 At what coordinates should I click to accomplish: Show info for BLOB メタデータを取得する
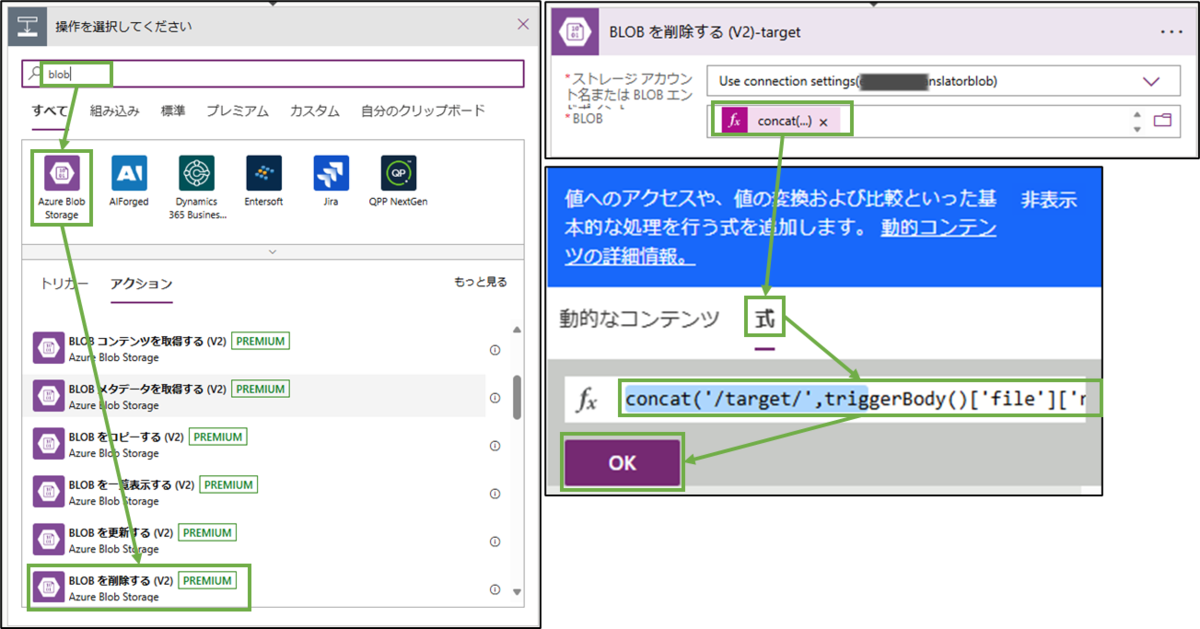(x=495, y=398)
